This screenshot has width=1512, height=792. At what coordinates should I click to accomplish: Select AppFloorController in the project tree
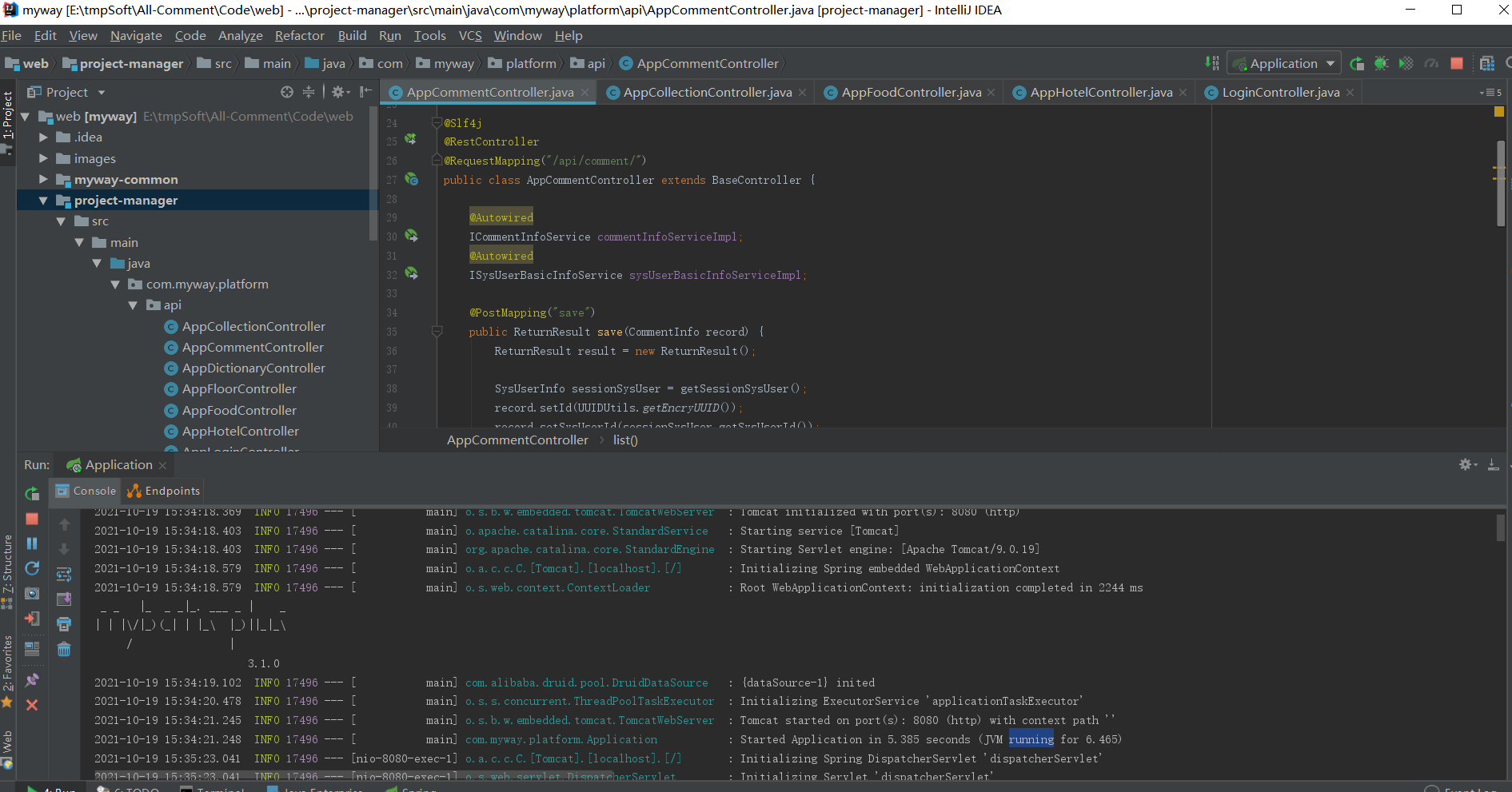[x=239, y=389]
